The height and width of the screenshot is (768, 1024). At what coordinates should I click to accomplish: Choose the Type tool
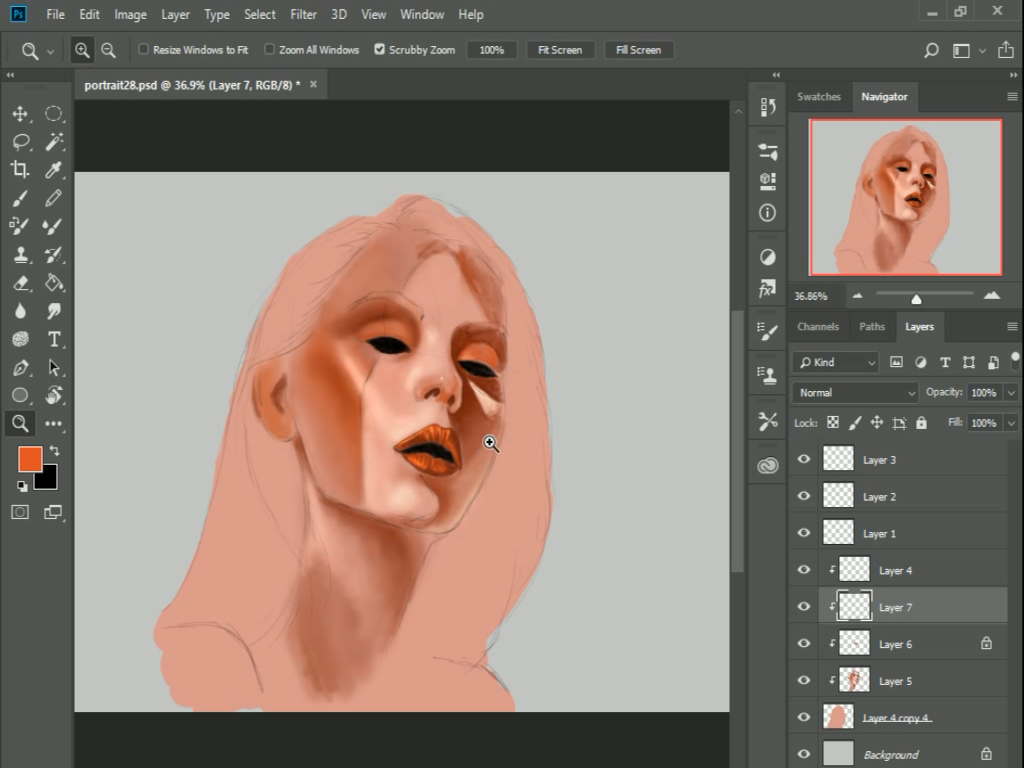click(54, 339)
